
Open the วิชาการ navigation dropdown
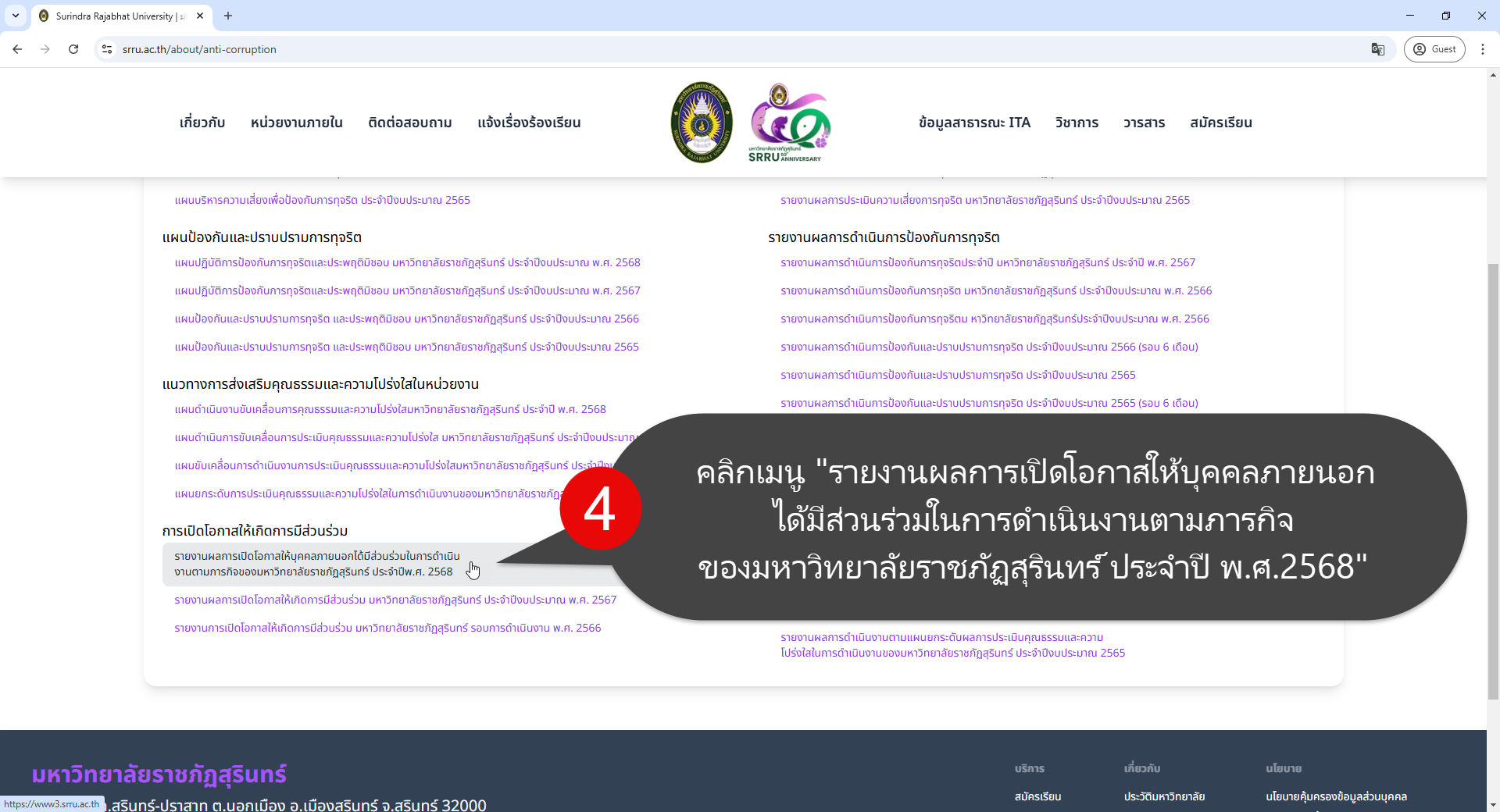(1077, 123)
